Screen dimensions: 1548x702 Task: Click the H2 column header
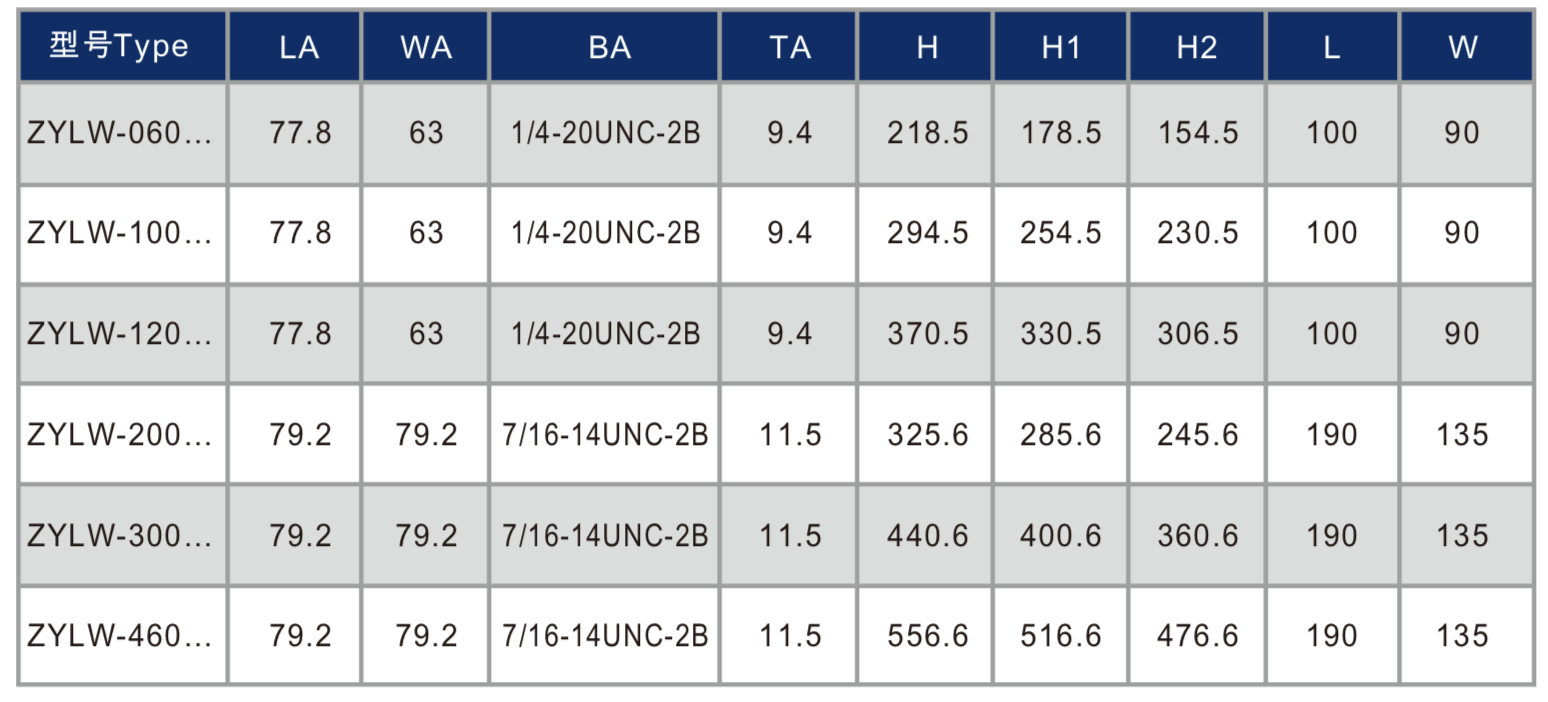point(1197,47)
